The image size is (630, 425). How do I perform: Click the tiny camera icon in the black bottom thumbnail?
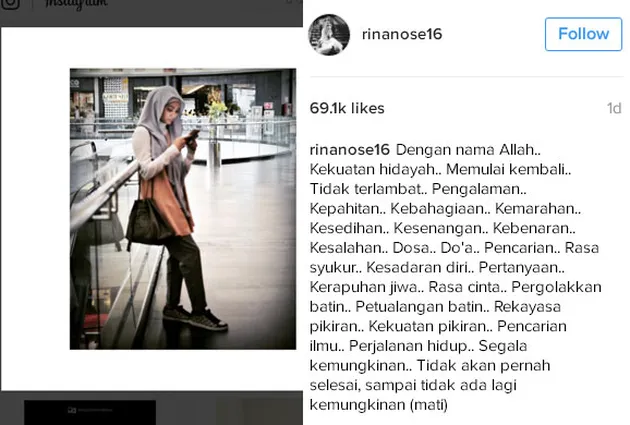pos(72,410)
